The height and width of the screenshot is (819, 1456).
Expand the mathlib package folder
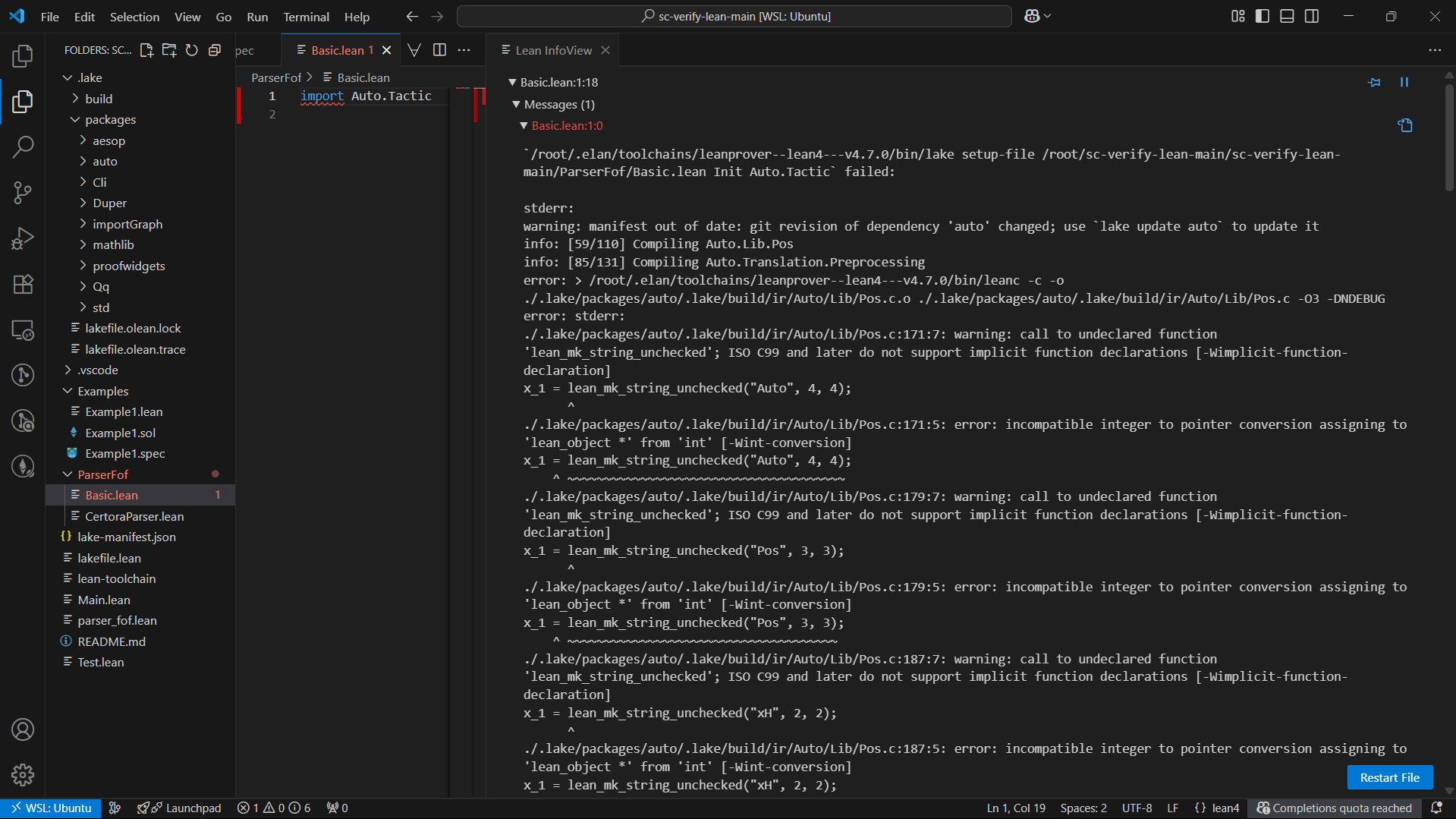[x=113, y=244]
